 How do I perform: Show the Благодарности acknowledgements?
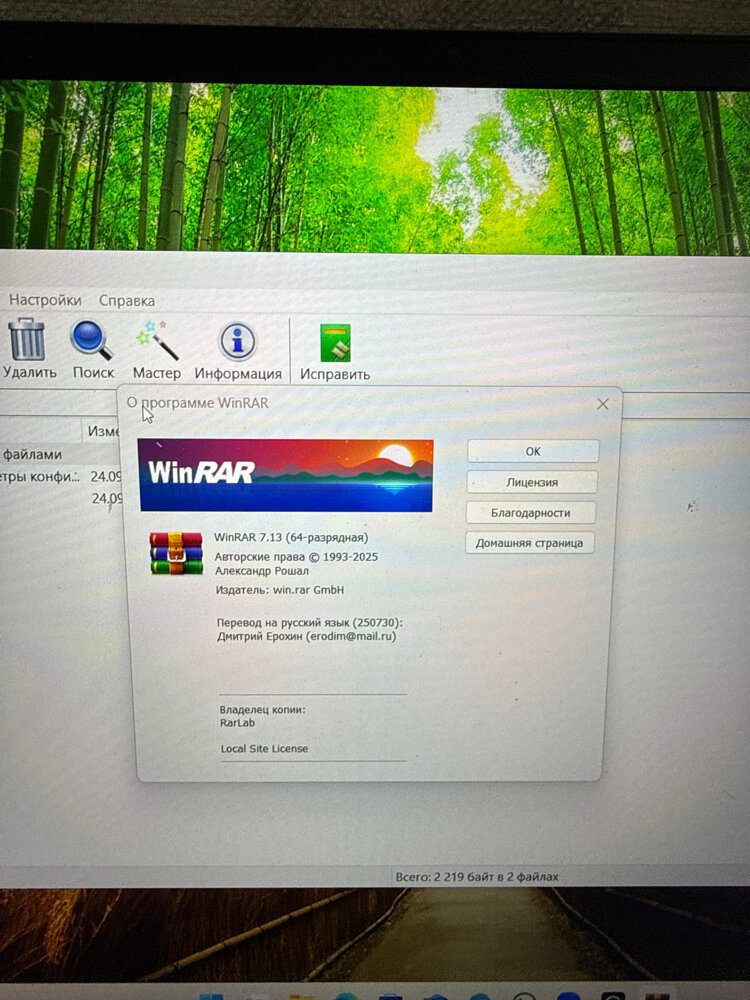click(x=531, y=513)
